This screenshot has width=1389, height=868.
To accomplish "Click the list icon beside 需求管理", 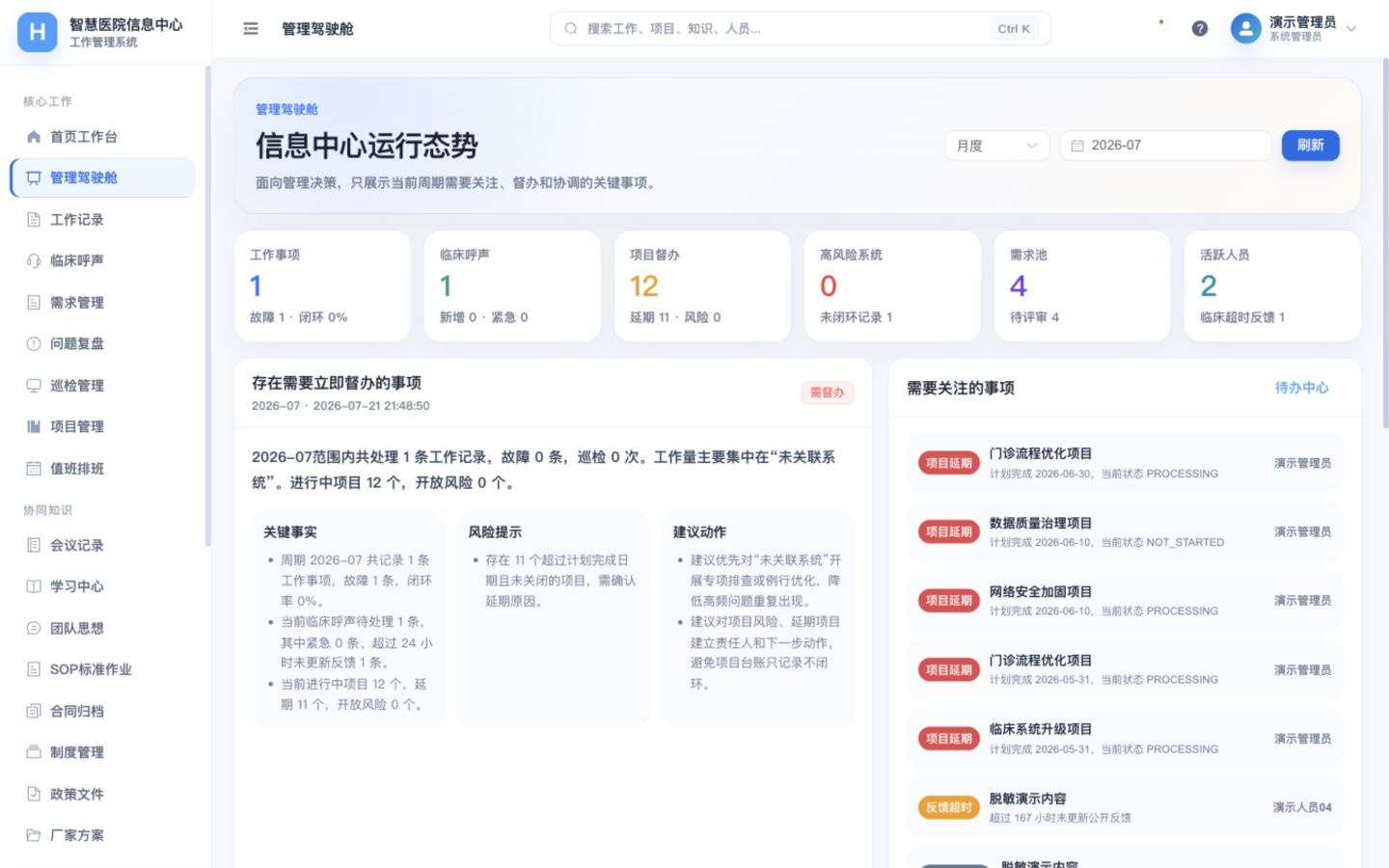I will pos(34,303).
